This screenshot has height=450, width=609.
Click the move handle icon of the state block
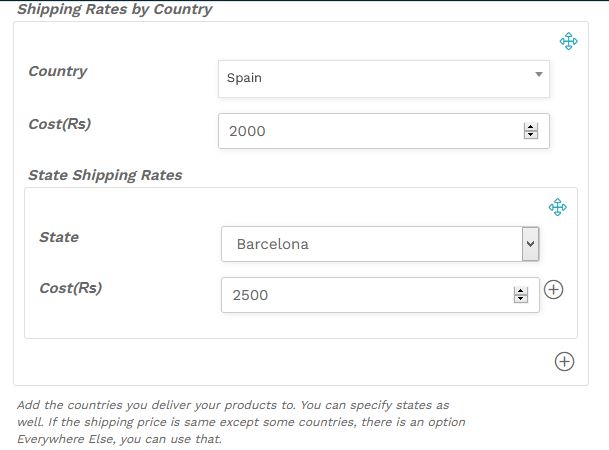pos(557,207)
